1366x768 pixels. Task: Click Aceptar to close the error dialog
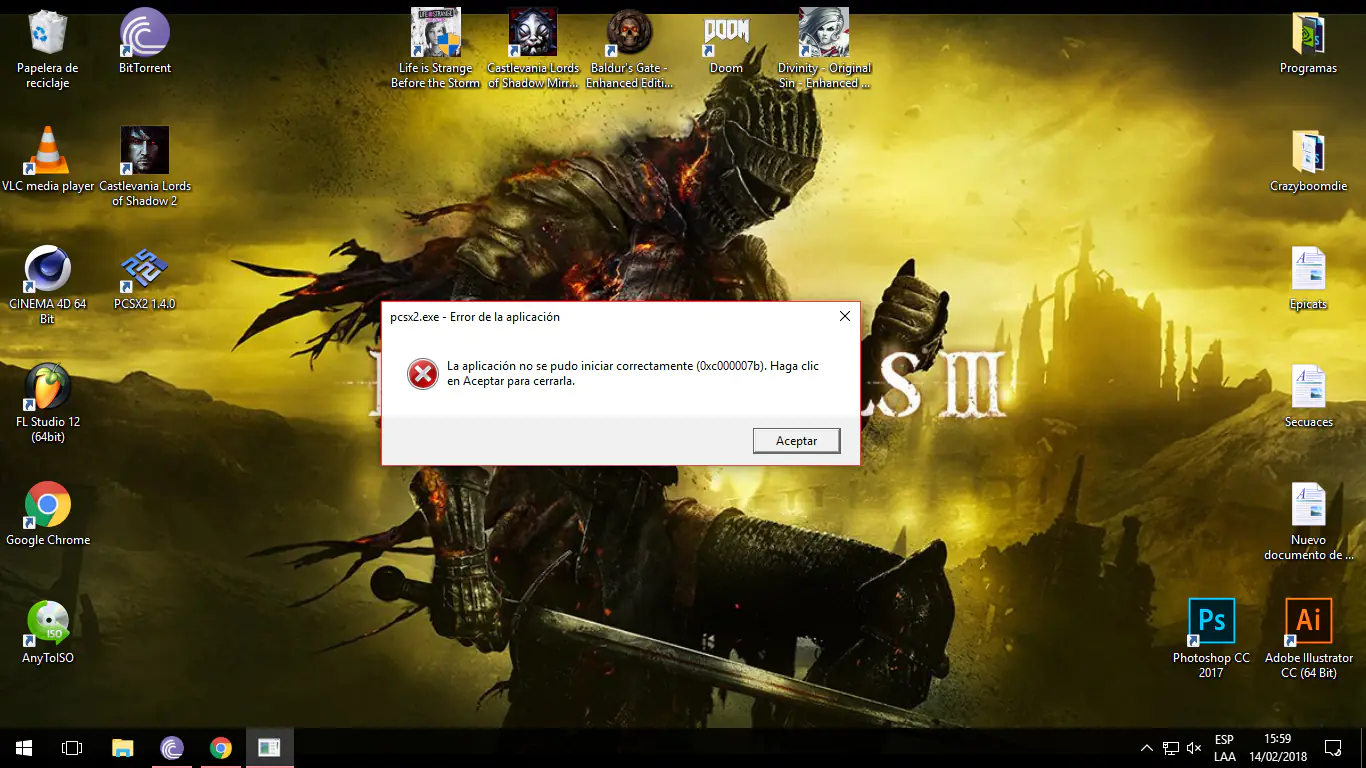point(797,441)
